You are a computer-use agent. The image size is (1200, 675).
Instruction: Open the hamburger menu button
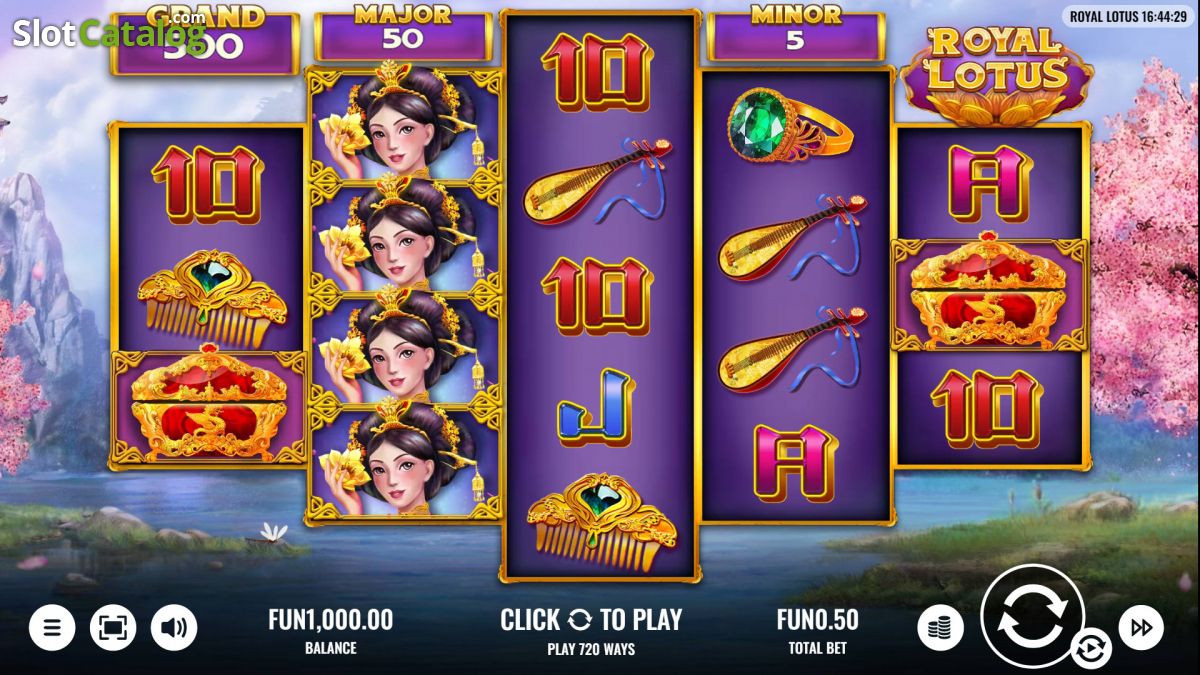[x=52, y=628]
